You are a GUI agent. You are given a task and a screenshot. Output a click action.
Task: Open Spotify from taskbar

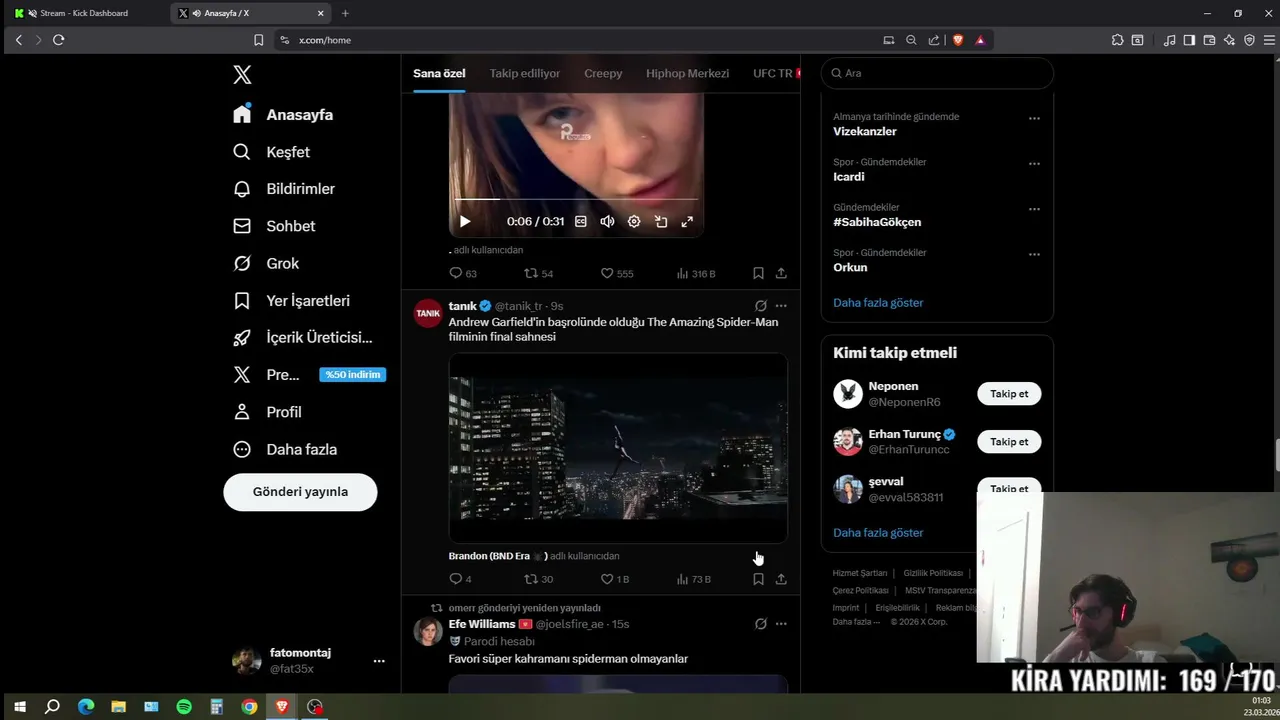184,707
